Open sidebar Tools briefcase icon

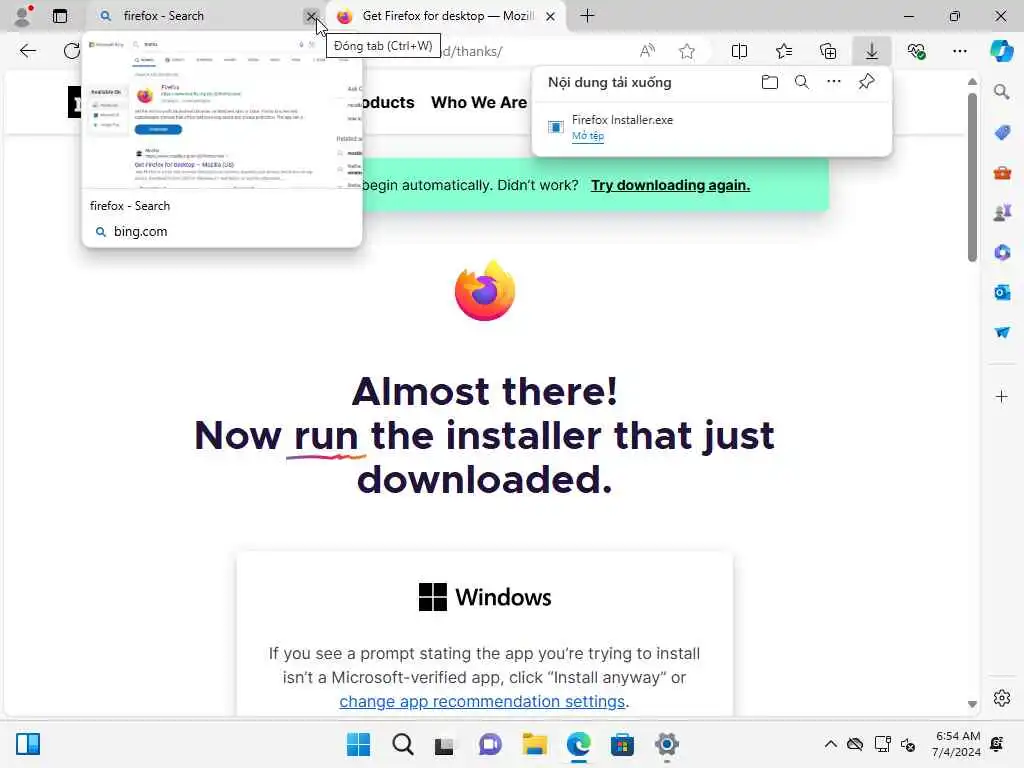pyautogui.click(x=1002, y=173)
